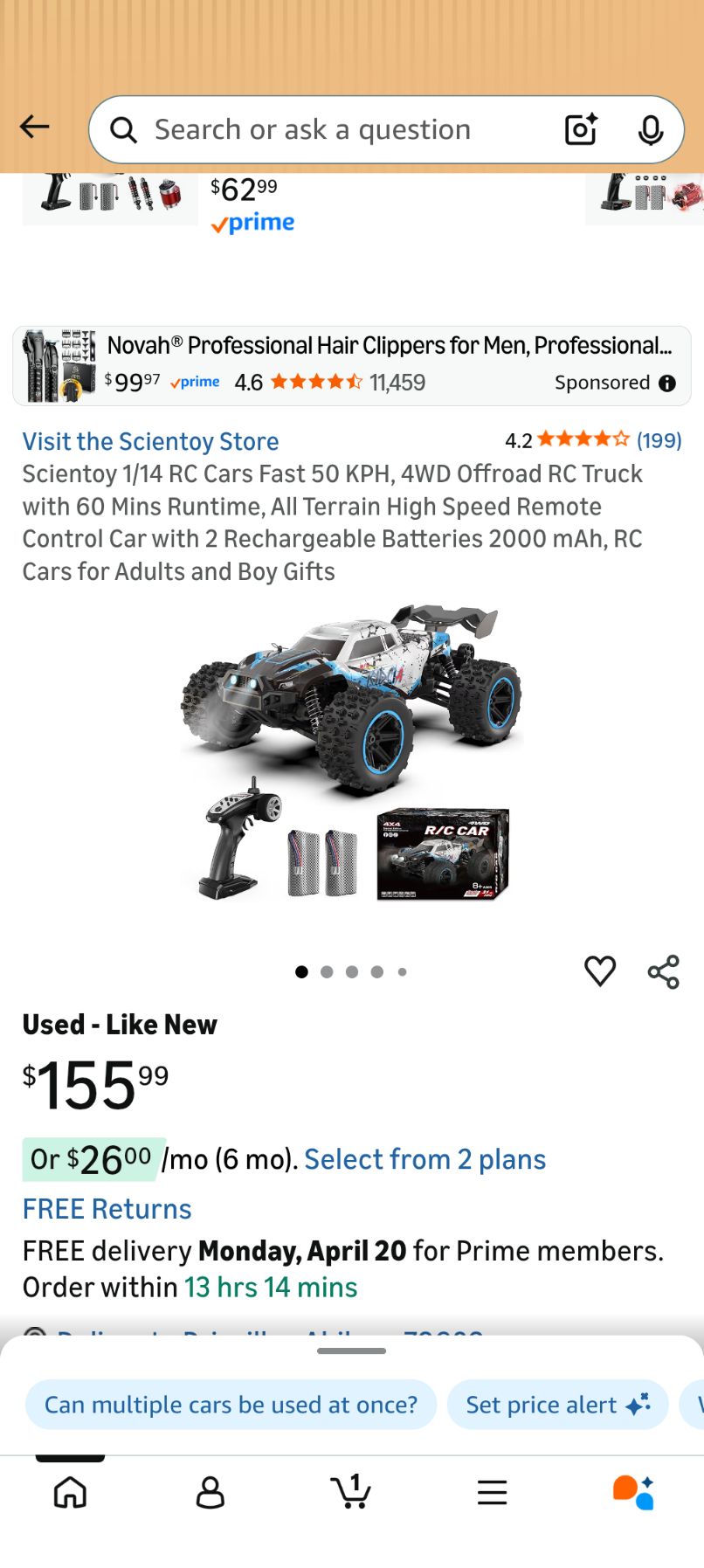This screenshot has width=704, height=1568.
Task: Select from 2 plans link
Action: click(x=425, y=1159)
